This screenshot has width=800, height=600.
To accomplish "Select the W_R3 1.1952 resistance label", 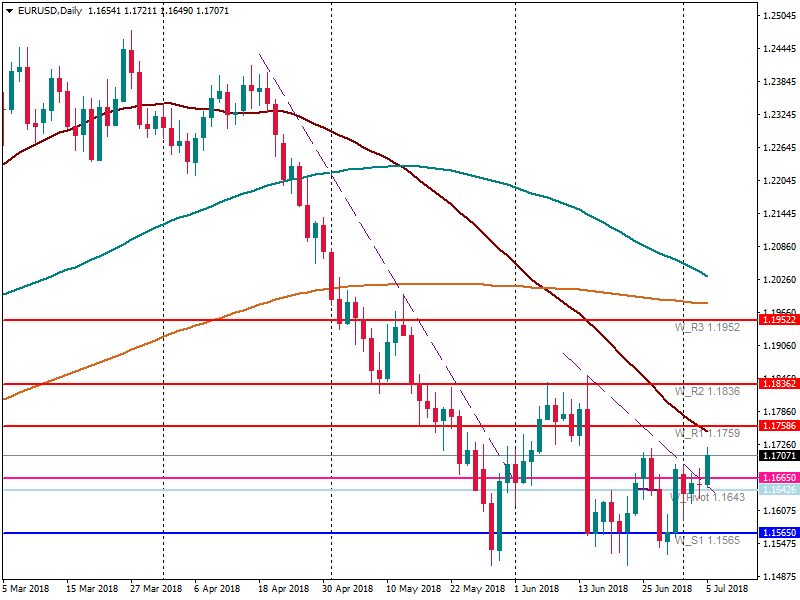I will point(707,327).
